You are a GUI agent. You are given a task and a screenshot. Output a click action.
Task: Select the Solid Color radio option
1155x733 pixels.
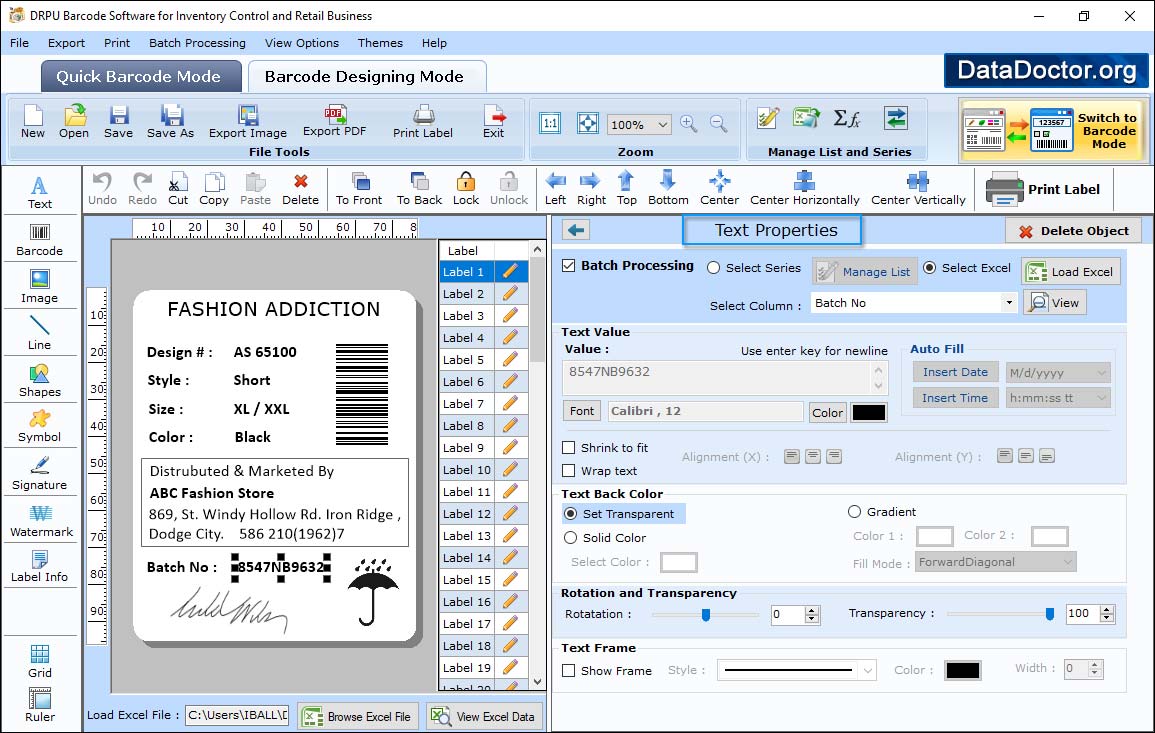click(570, 538)
